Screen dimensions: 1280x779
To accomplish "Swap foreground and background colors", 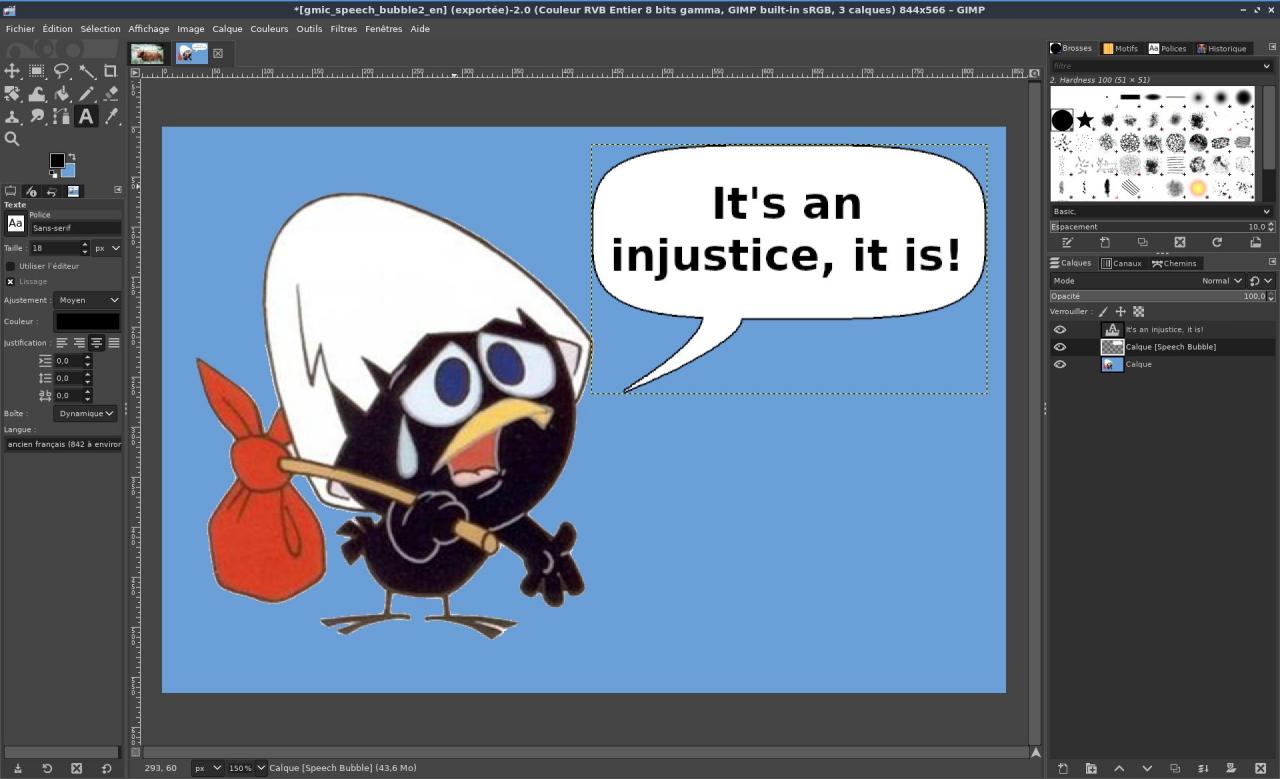I will (71, 158).
